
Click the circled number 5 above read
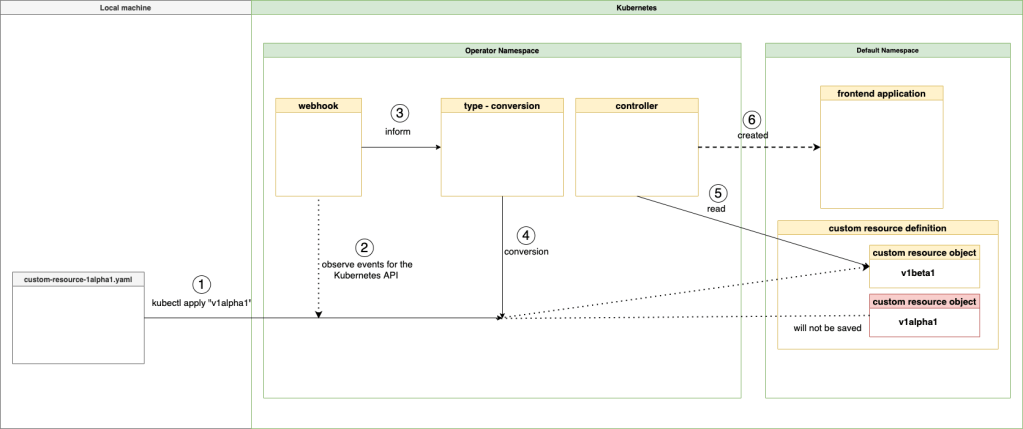[x=716, y=192]
